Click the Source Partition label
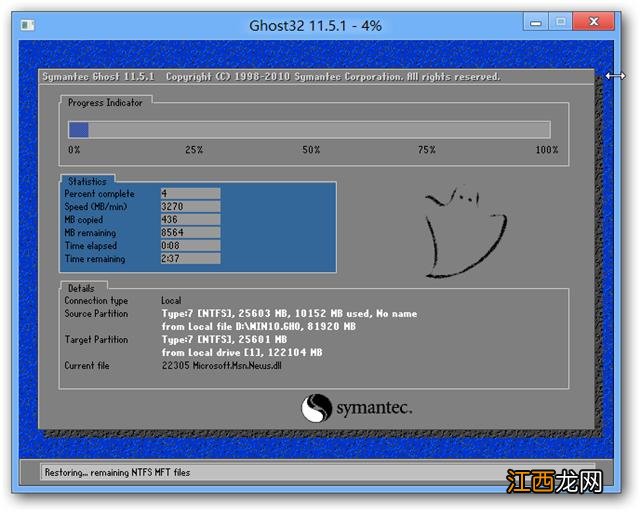640x512 pixels. (x=96, y=314)
